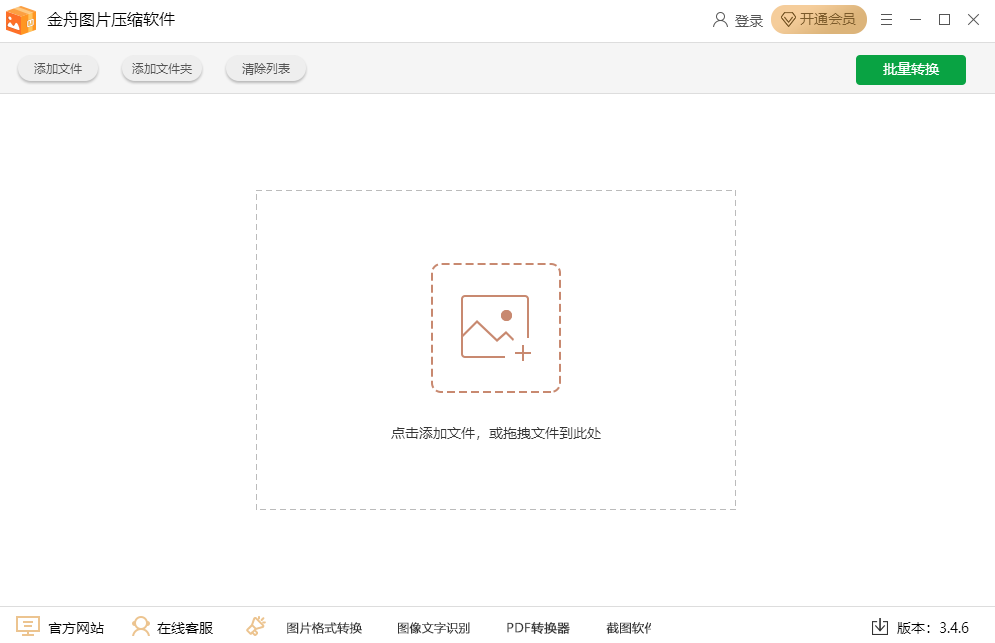995x643 pixels.
Task: Open the 图片格式转换 link
Action: tap(324, 628)
